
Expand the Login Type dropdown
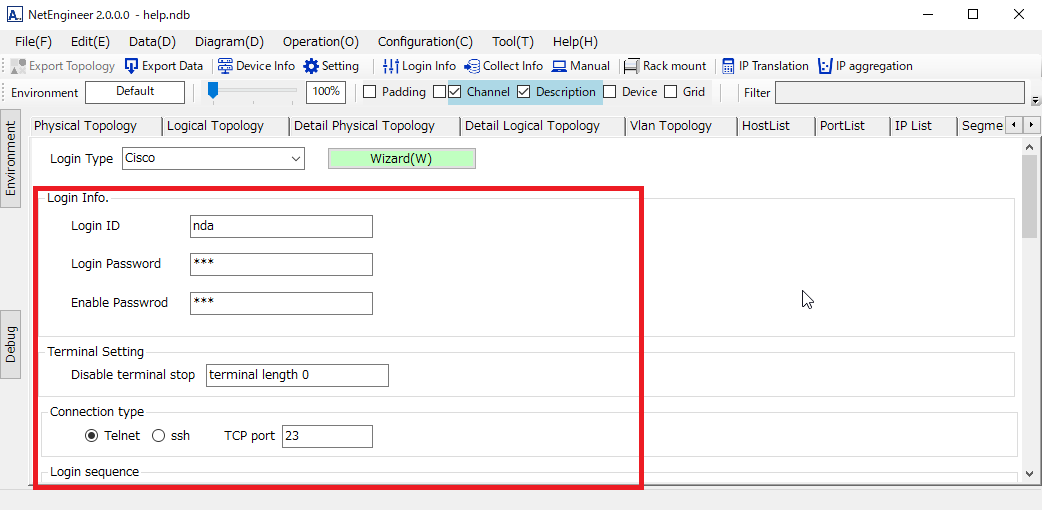click(296, 158)
